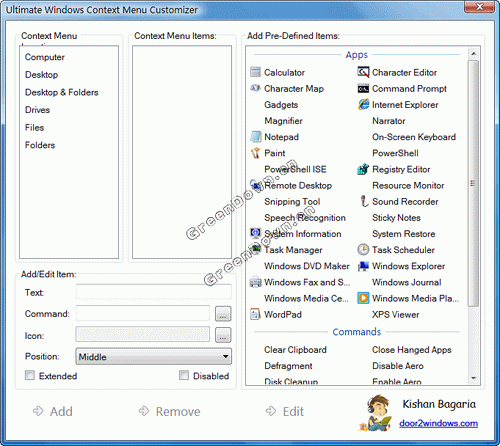The width and height of the screenshot is (500, 446).
Task: Click the Task Manager icon
Action: click(256, 249)
